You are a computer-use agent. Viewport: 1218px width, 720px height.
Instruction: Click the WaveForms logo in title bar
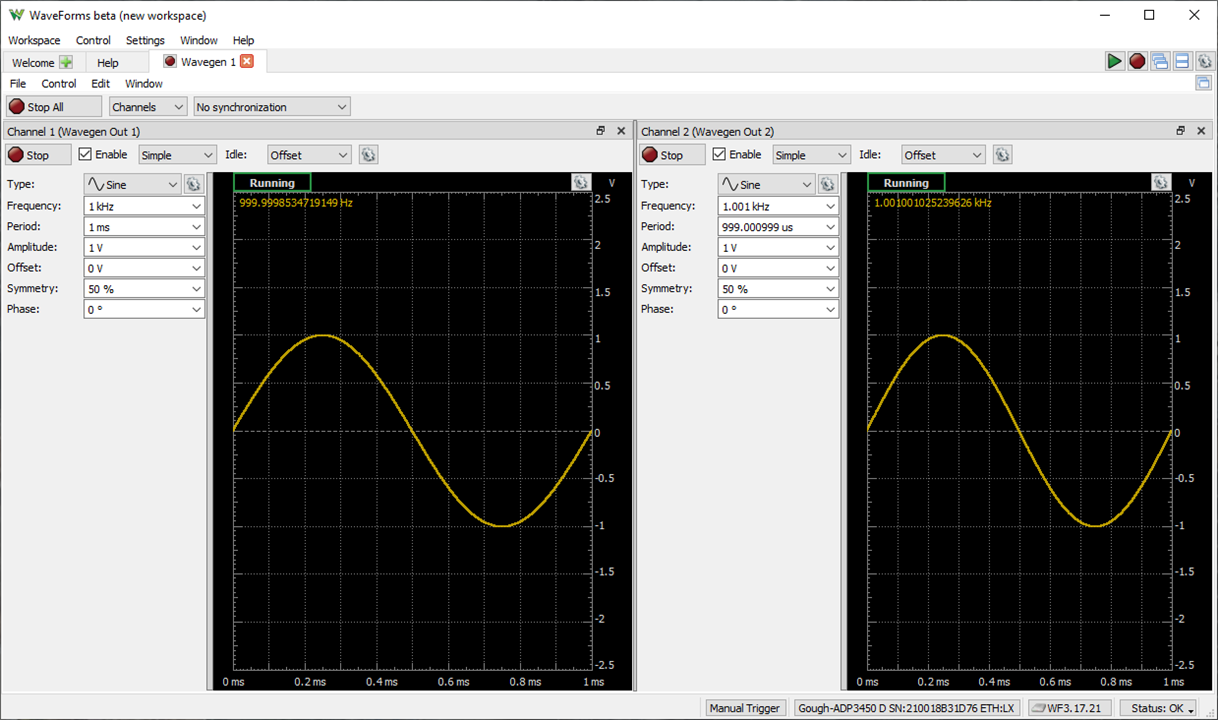pyautogui.click(x=16, y=15)
